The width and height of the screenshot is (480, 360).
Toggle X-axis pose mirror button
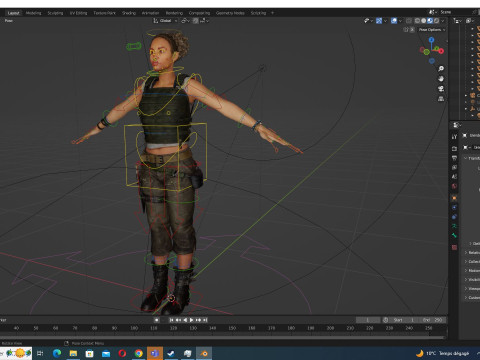click(x=412, y=30)
